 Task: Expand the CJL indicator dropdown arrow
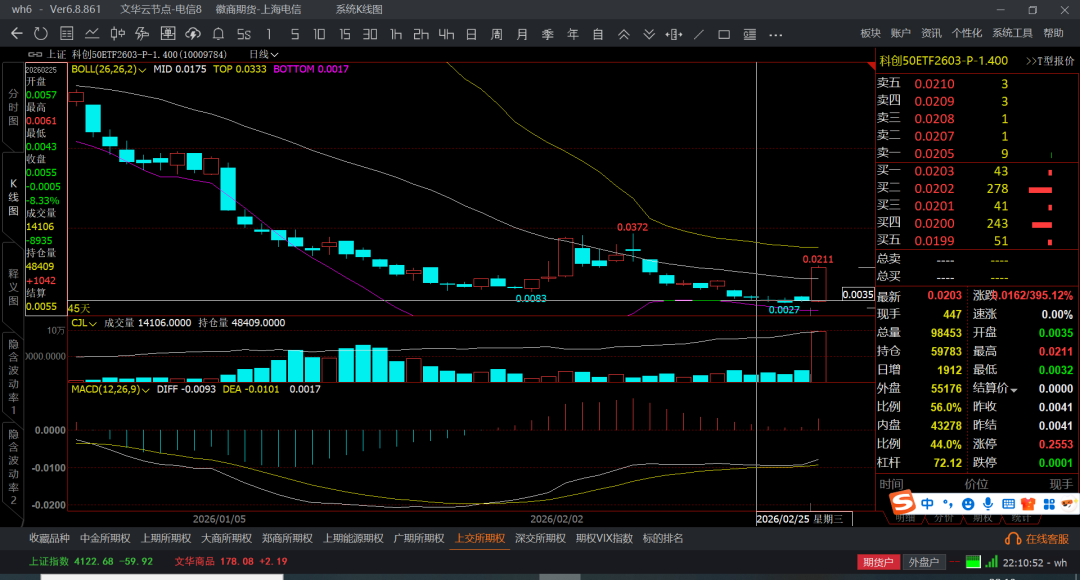[x=93, y=323]
